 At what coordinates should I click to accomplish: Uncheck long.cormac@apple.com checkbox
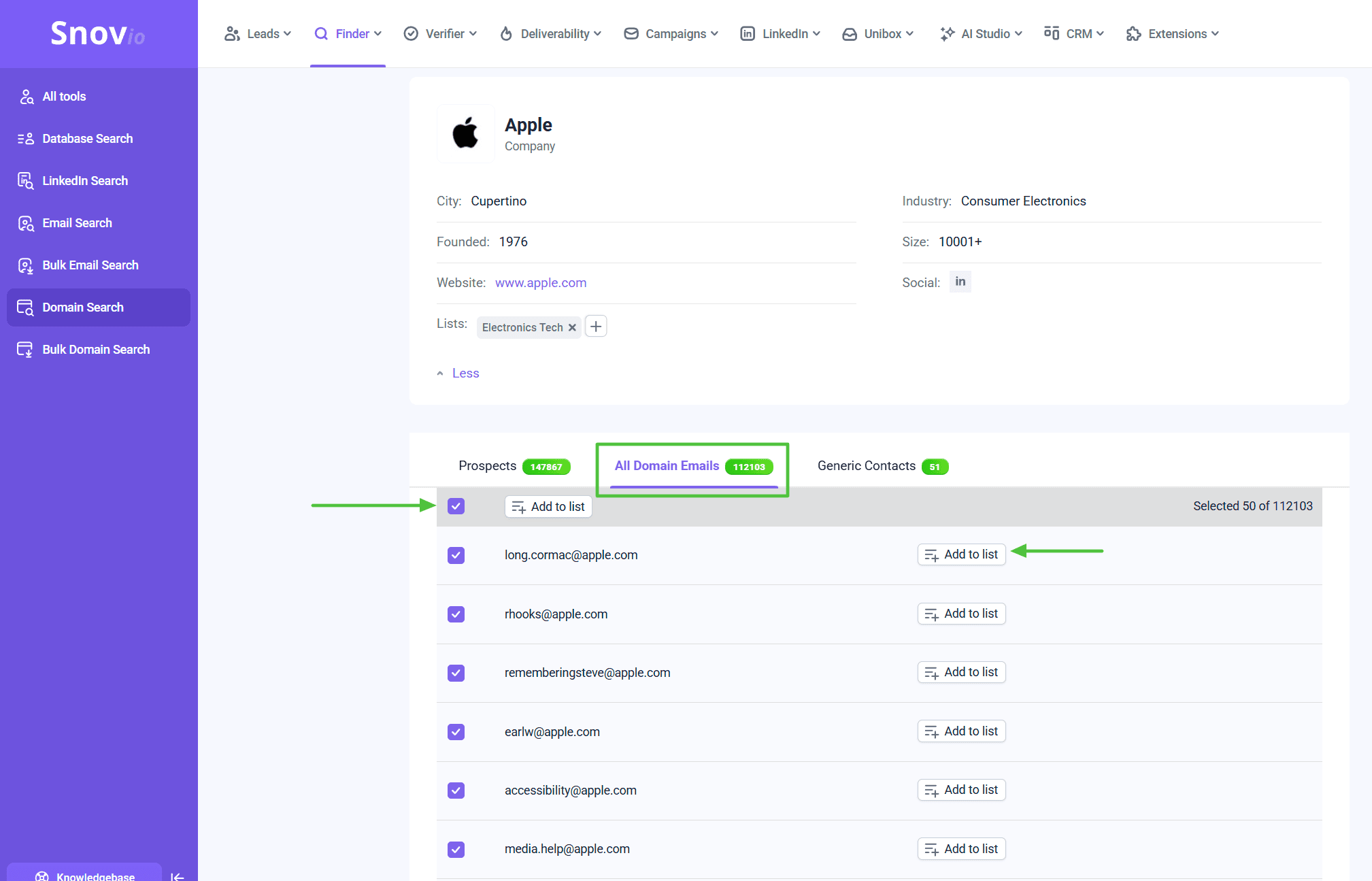click(x=456, y=555)
